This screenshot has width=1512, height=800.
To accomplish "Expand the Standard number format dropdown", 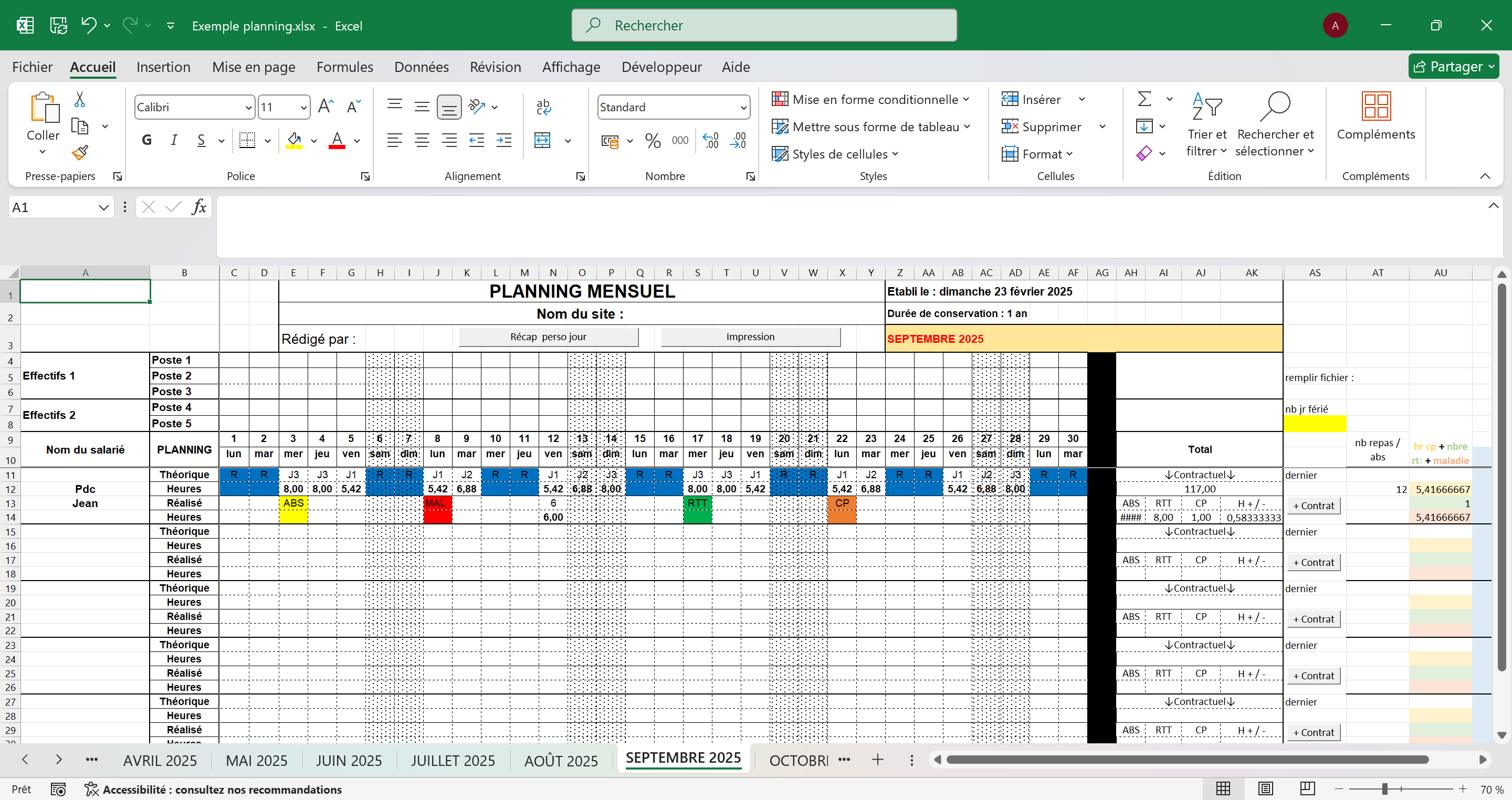I will (x=743, y=108).
